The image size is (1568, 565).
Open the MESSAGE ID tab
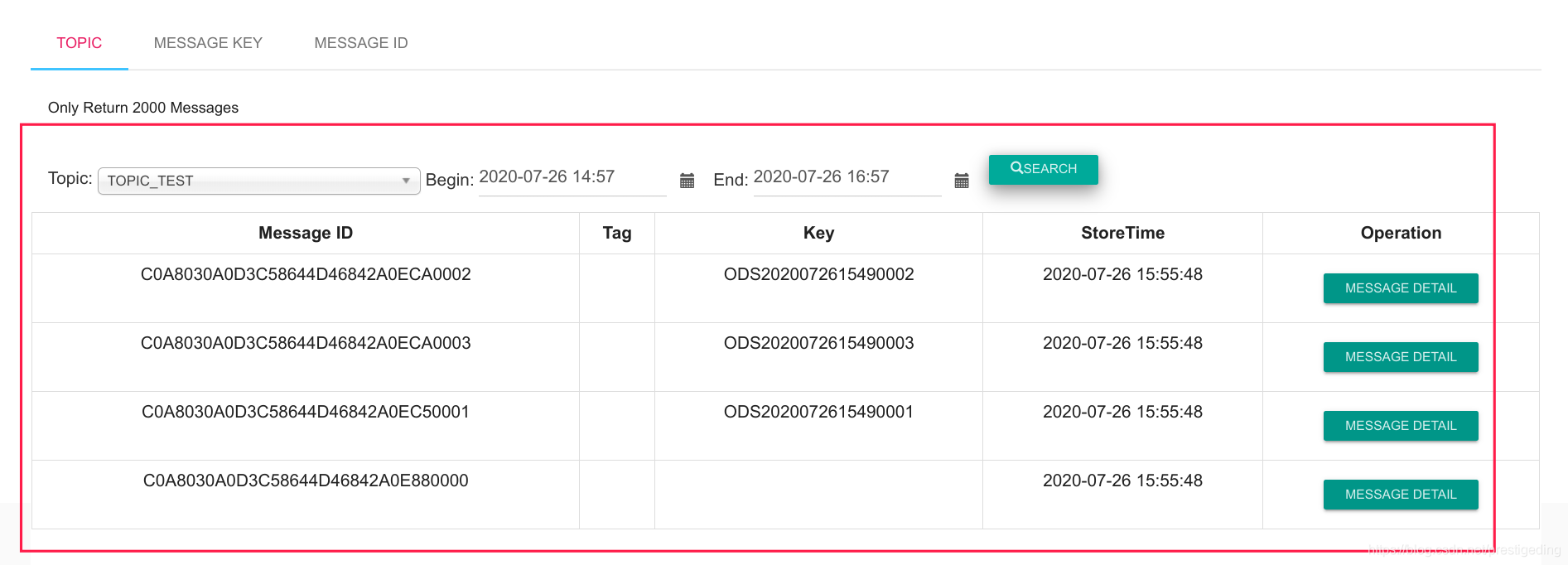coord(361,43)
